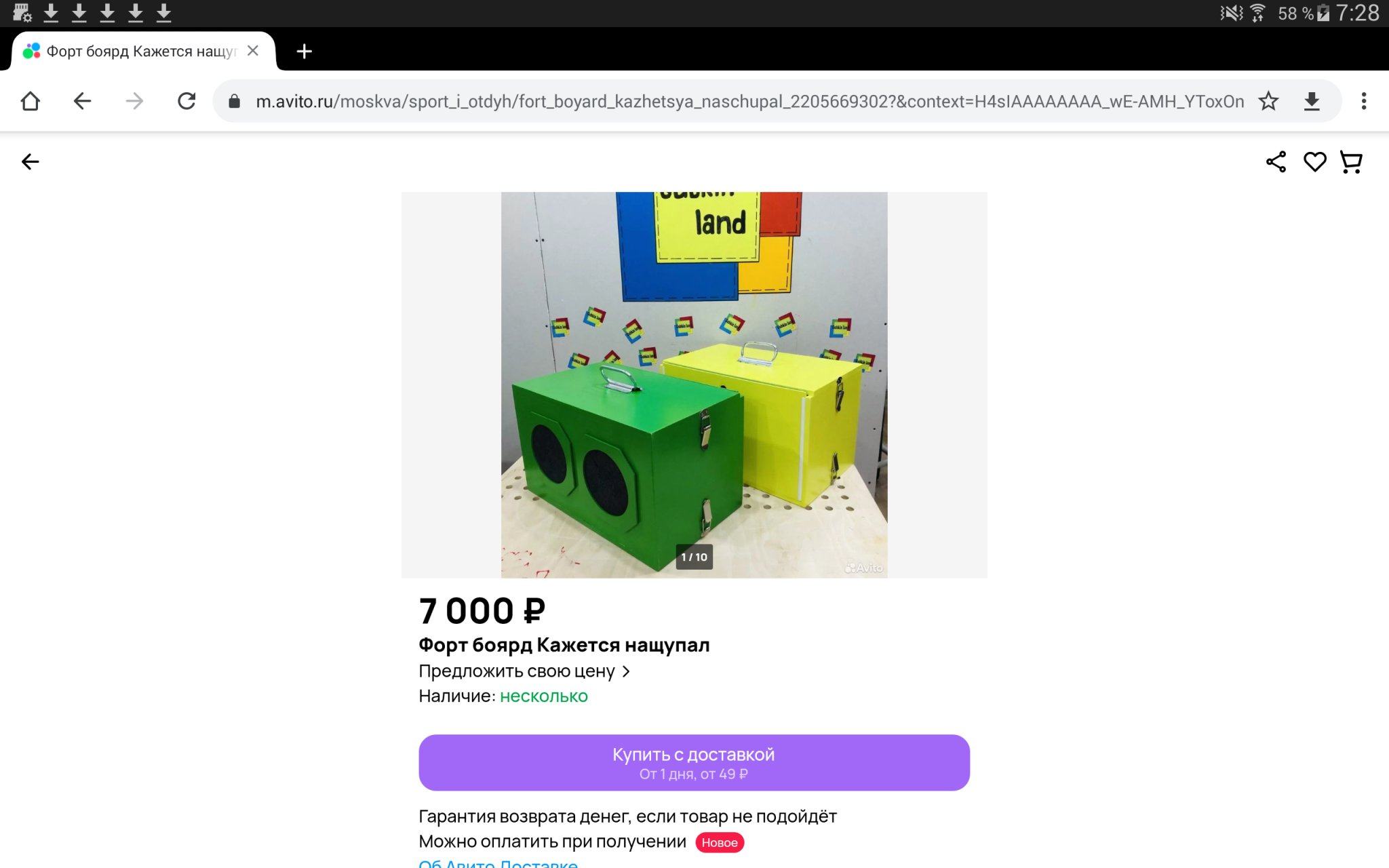Open the product photo gallery

[x=694, y=384]
